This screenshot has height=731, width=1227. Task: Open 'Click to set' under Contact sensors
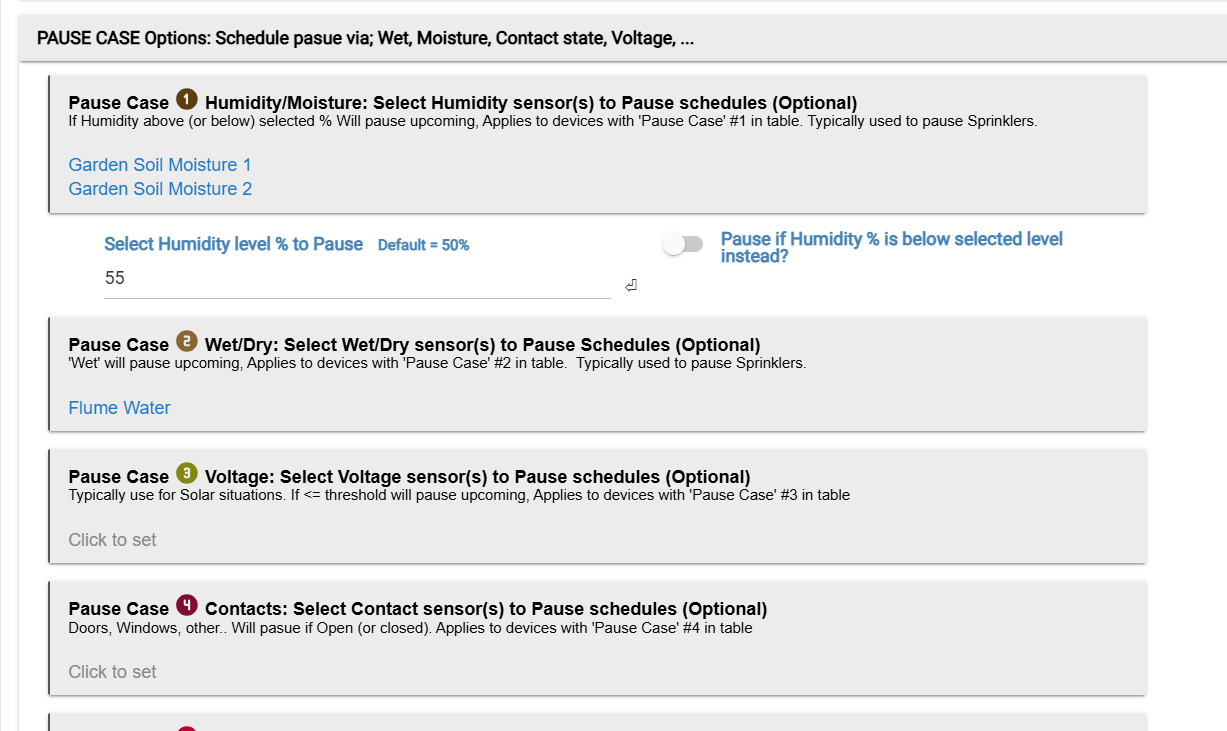(x=112, y=672)
